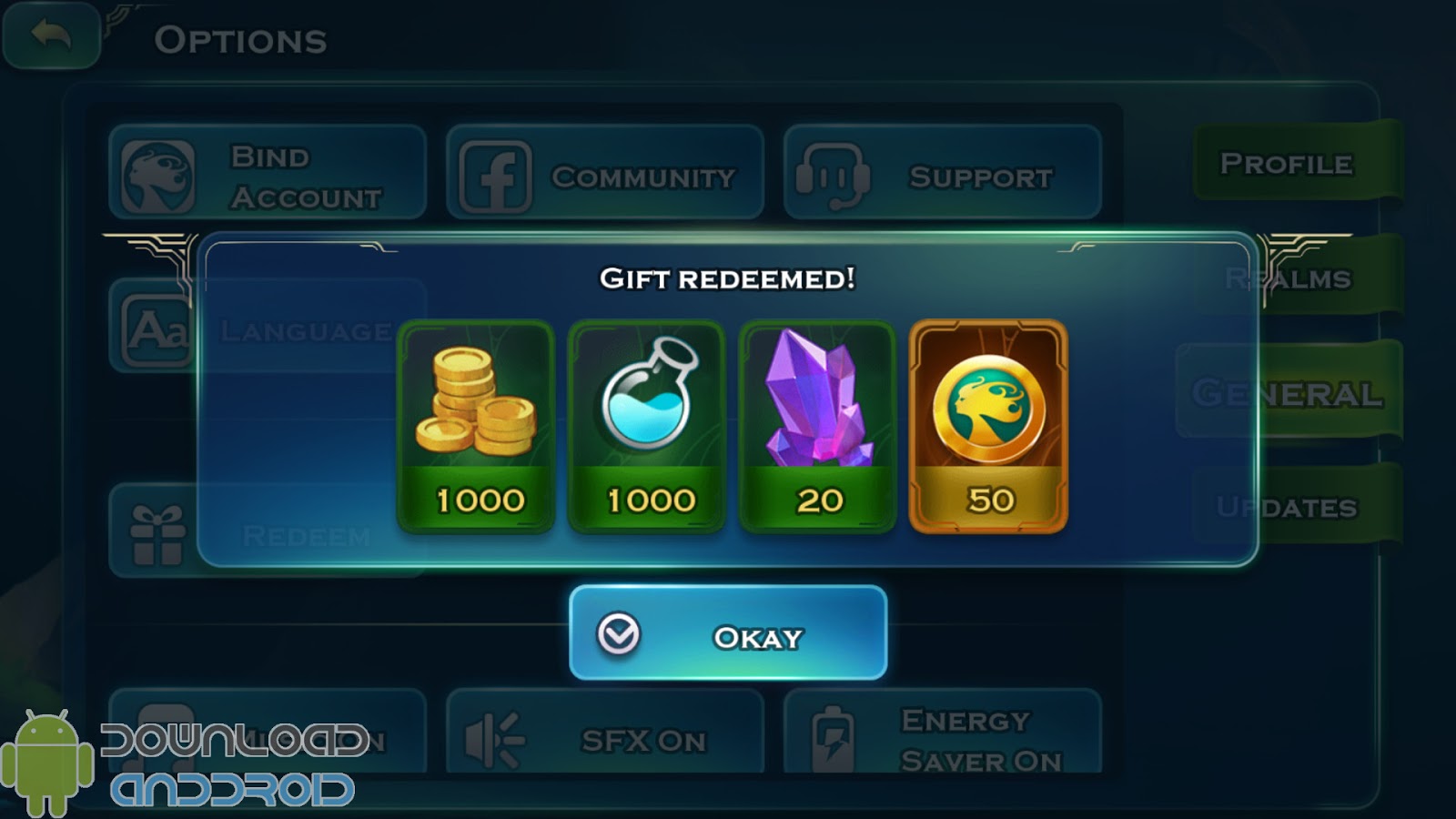Click the back arrow icon
This screenshot has width=1456, height=819.
pyautogui.click(x=51, y=35)
